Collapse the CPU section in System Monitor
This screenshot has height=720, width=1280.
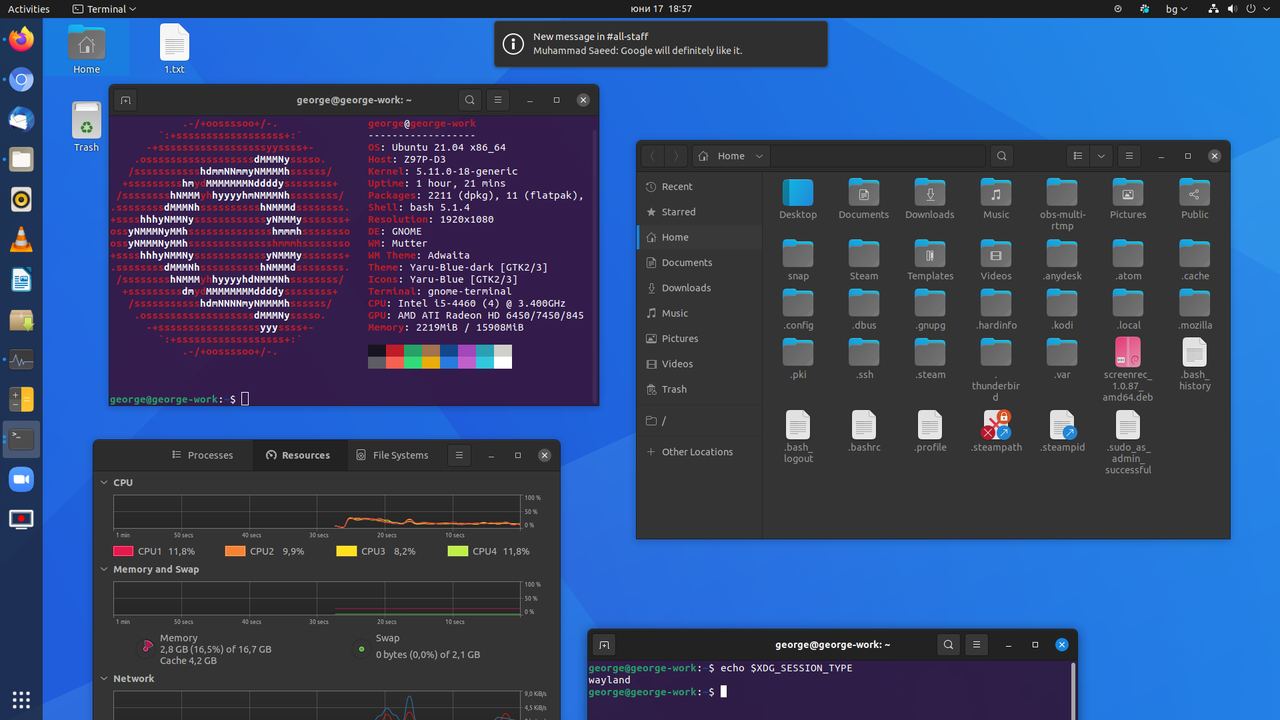tap(105, 482)
